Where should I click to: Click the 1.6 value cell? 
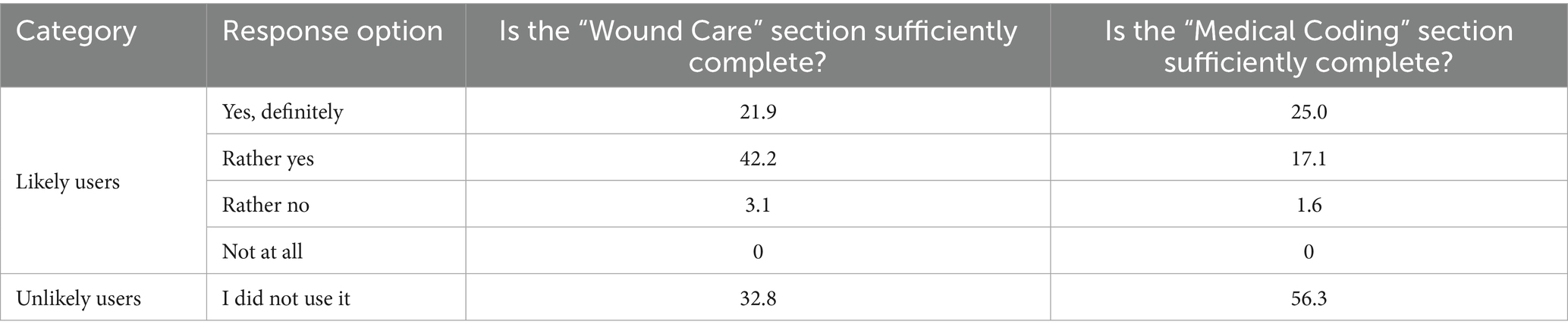(x=1309, y=205)
